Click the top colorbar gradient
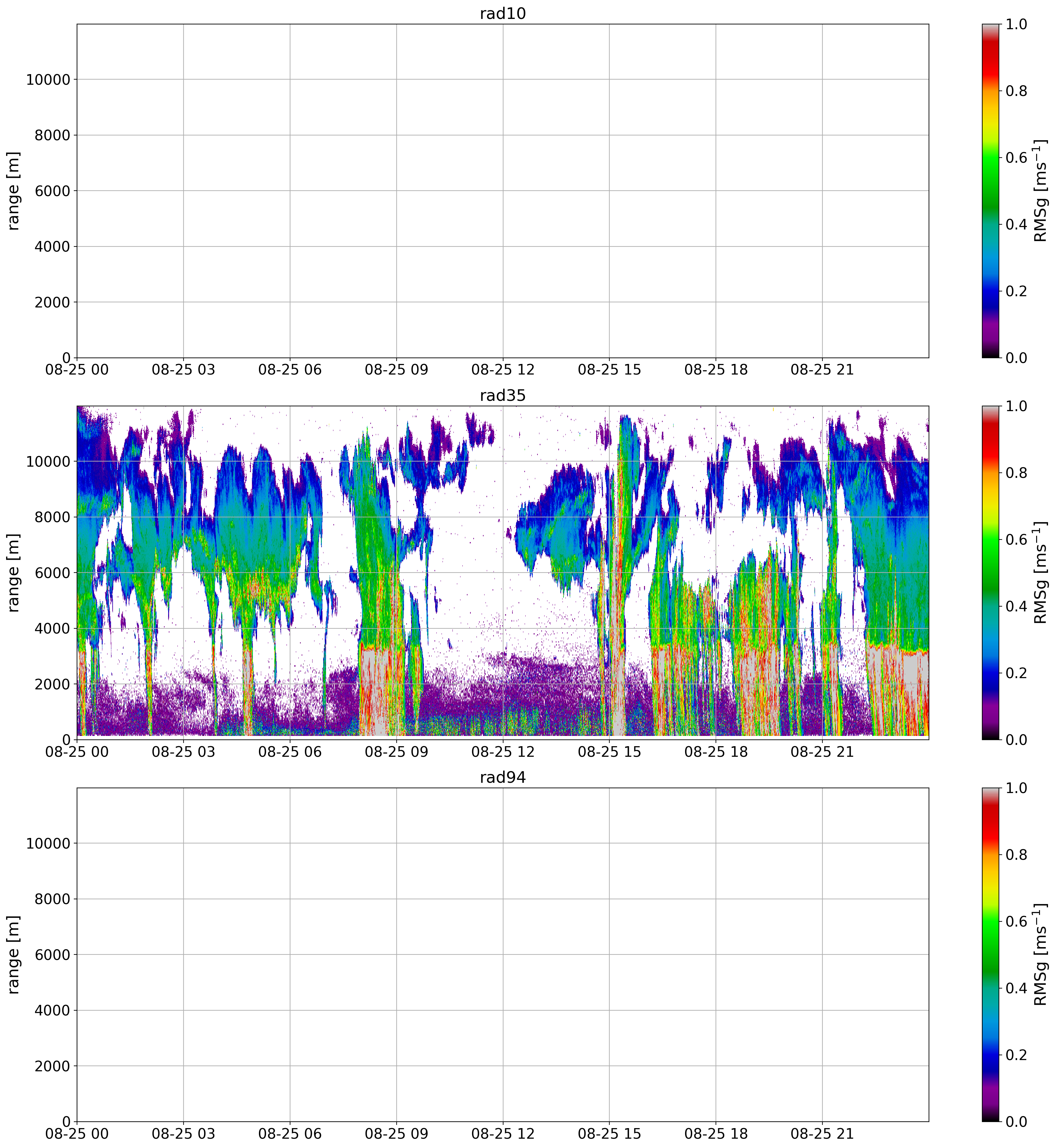This screenshot has height=1148, width=1057. (x=991, y=190)
